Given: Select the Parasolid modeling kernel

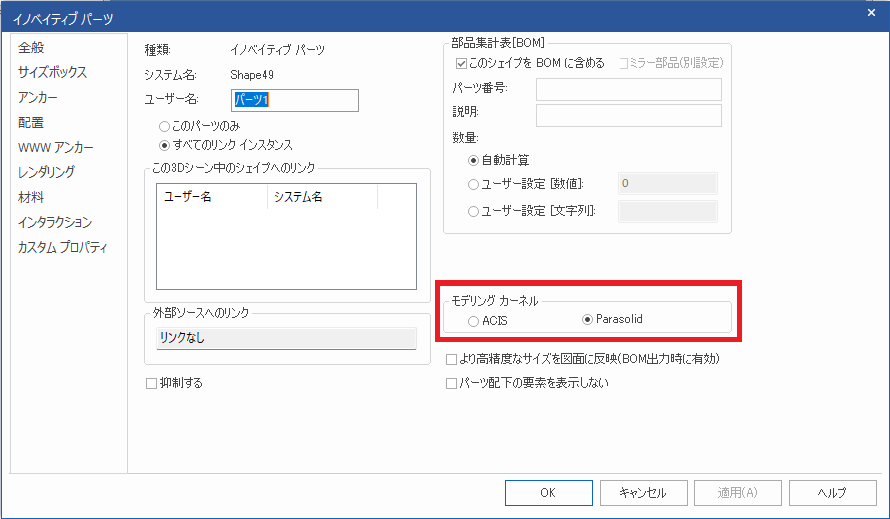Looking at the screenshot, I should point(587,320).
